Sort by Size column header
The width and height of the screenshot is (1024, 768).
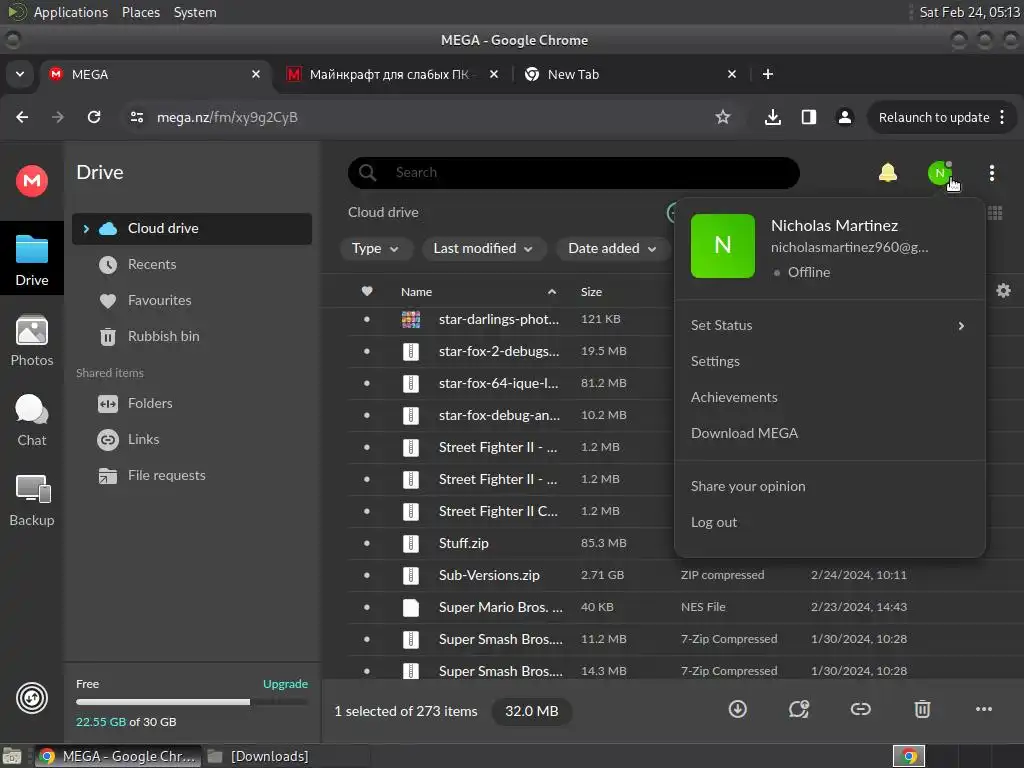click(591, 292)
